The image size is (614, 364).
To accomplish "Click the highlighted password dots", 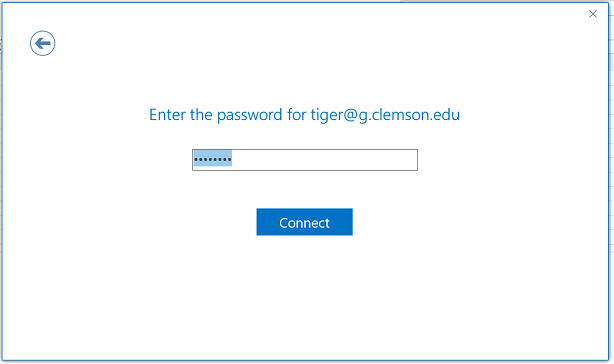I will (213, 159).
